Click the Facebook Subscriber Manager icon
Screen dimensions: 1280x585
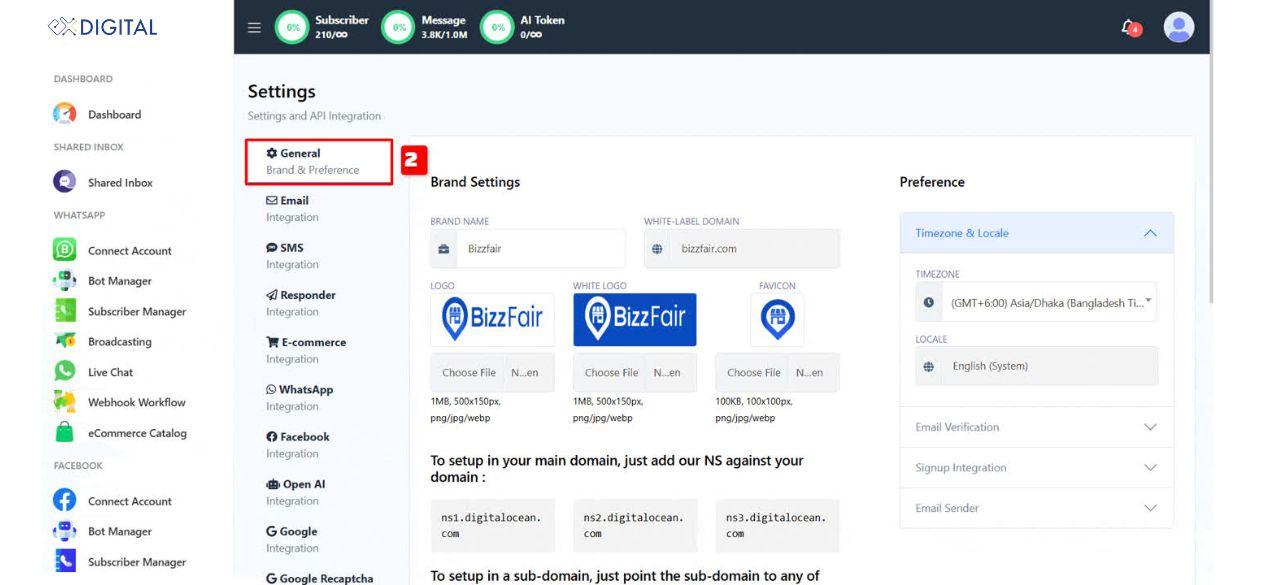click(65, 561)
